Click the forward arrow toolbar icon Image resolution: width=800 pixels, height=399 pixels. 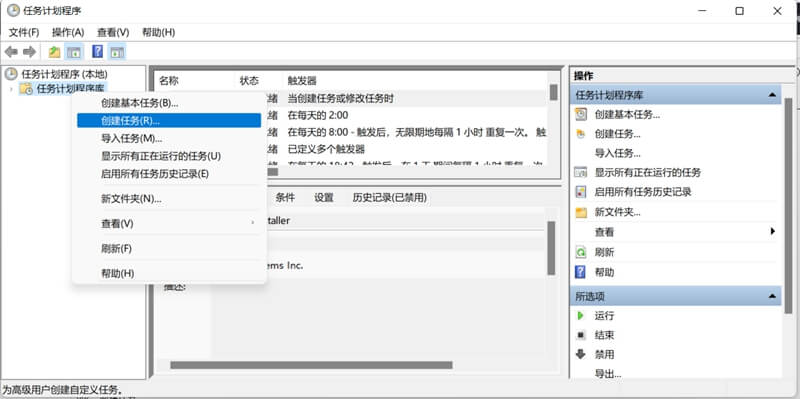pos(30,52)
